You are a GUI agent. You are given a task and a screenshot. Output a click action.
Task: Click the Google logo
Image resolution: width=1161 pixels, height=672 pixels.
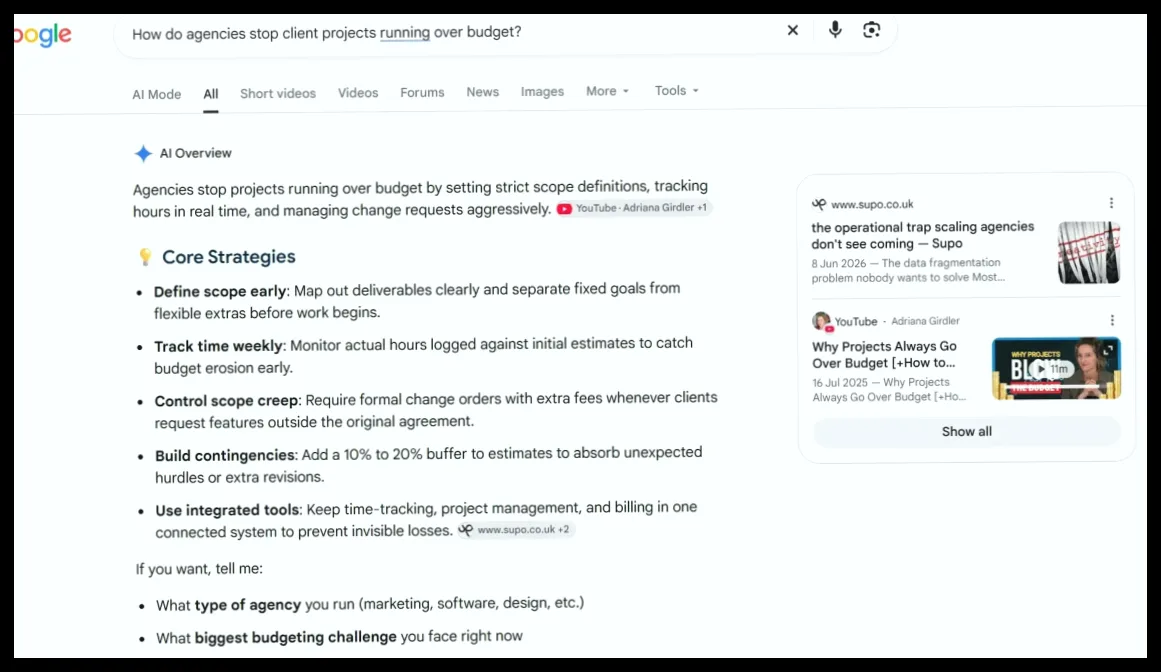click(43, 35)
